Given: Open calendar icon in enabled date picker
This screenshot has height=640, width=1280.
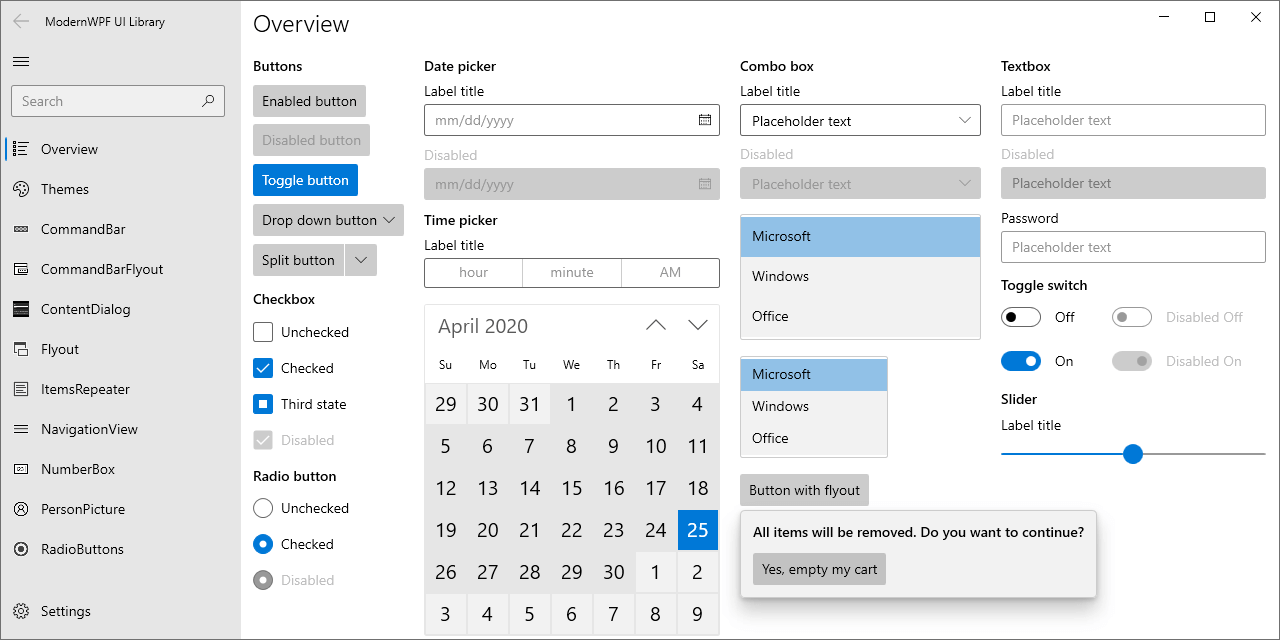Looking at the screenshot, I should pos(704,120).
